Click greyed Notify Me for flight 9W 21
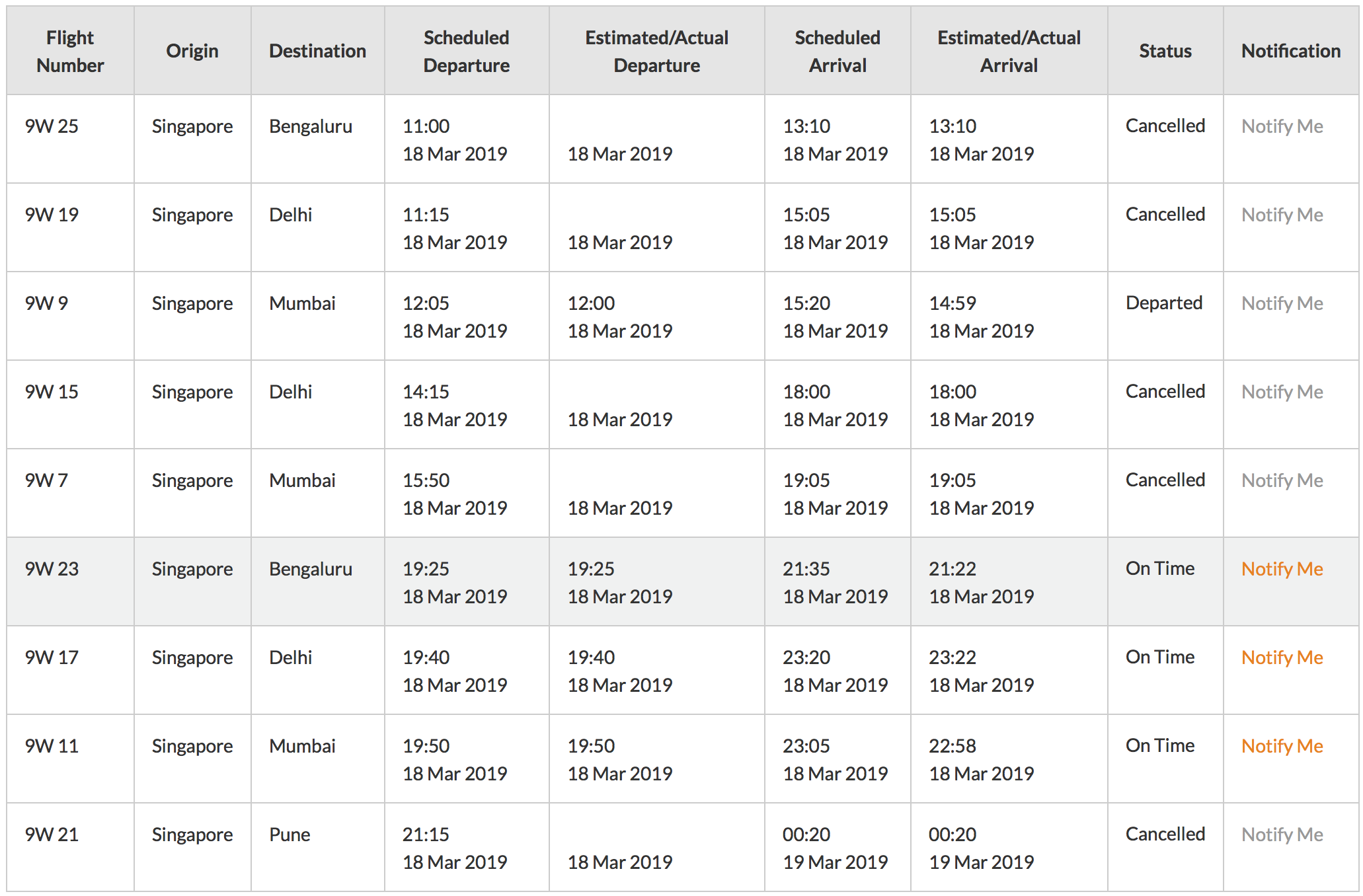 [x=1282, y=835]
